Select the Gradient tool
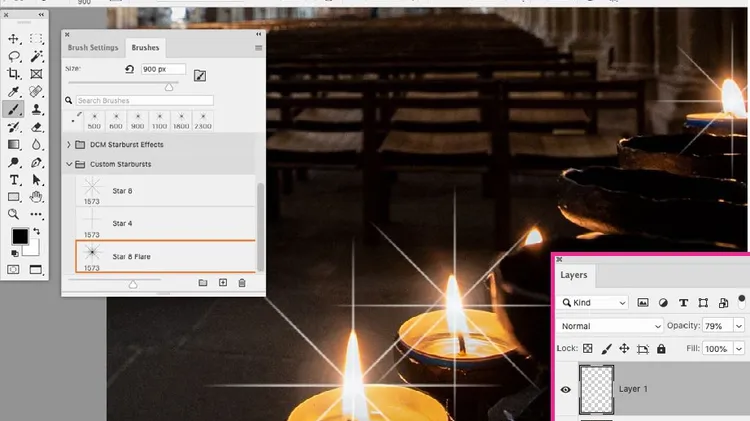Screen dimensions: 750x421 click(13, 144)
